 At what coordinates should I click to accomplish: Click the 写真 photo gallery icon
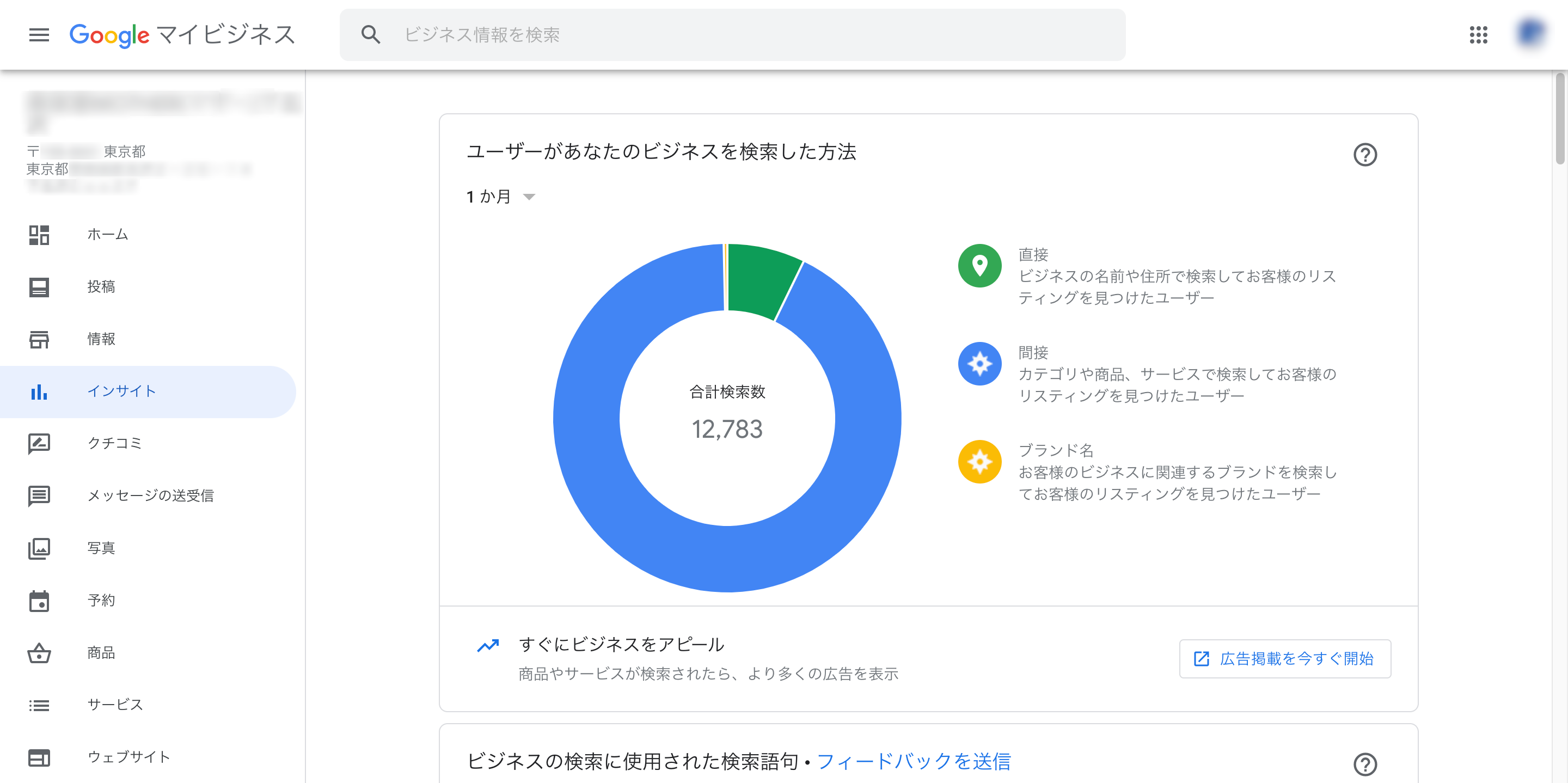click(39, 548)
